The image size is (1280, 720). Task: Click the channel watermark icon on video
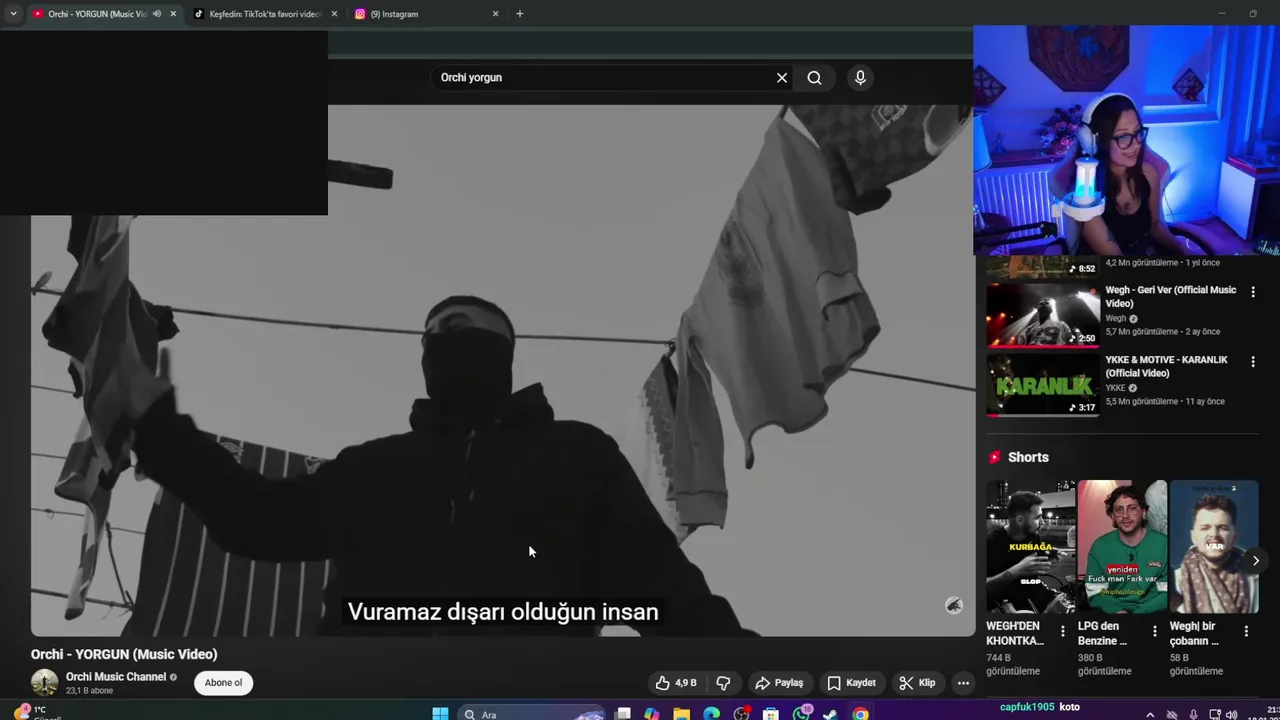click(x=954, y=605)
